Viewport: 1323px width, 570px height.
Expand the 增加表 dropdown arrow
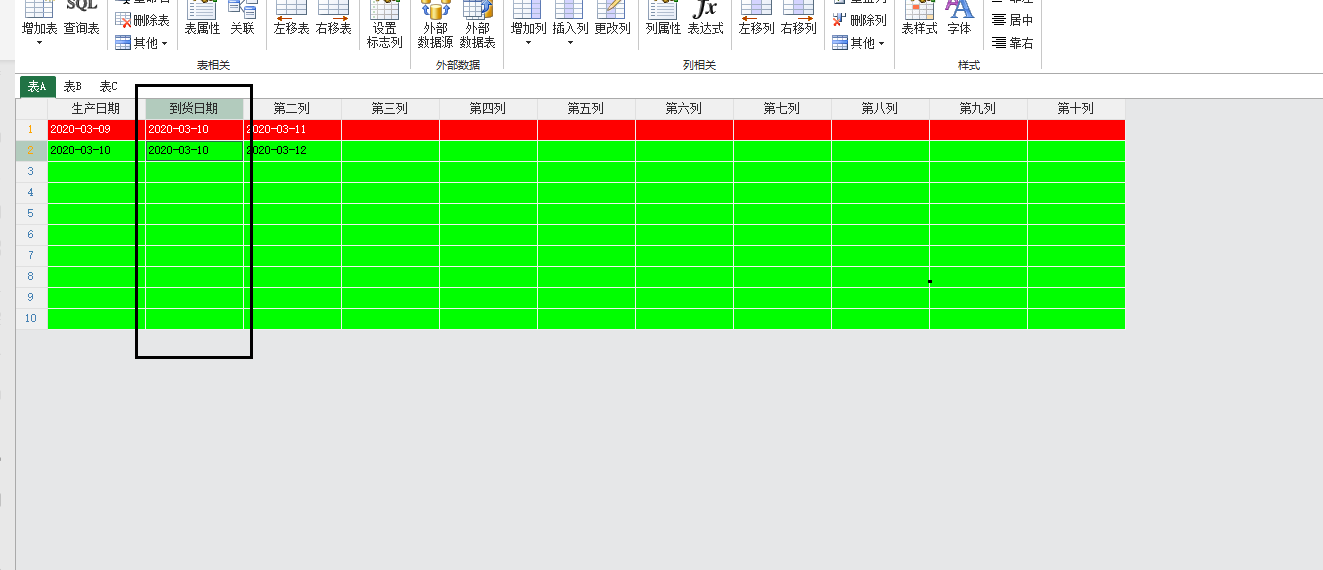(40, 43)
